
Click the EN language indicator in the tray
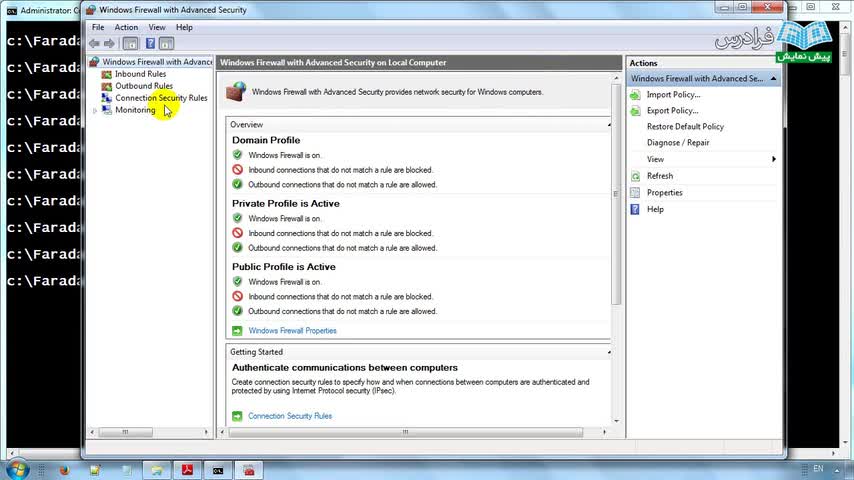coord(818,469)
